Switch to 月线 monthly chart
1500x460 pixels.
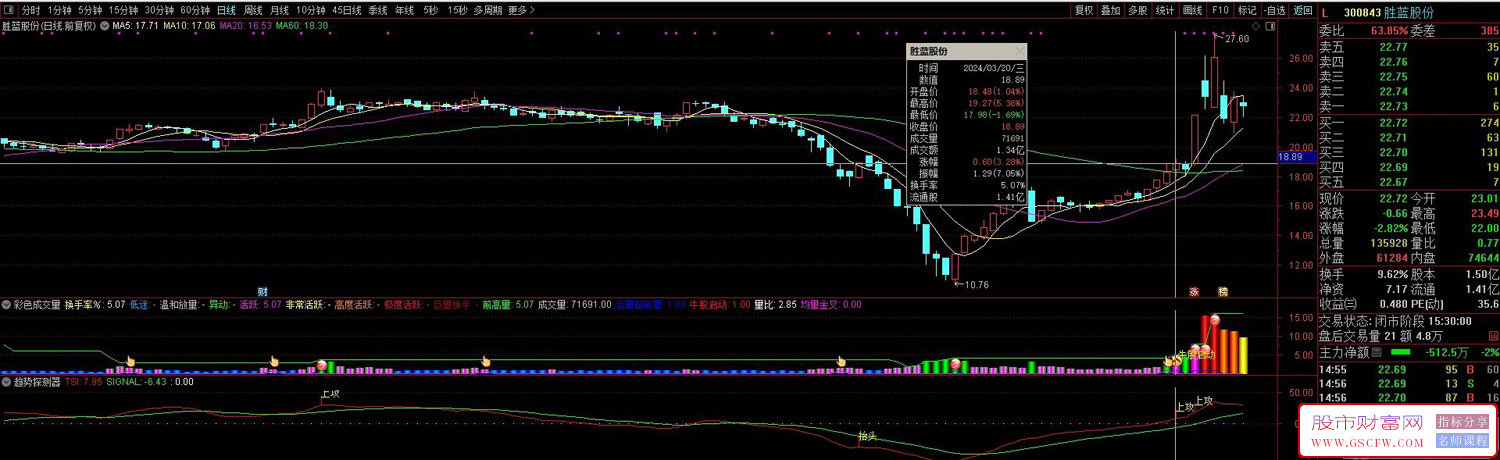279,10
